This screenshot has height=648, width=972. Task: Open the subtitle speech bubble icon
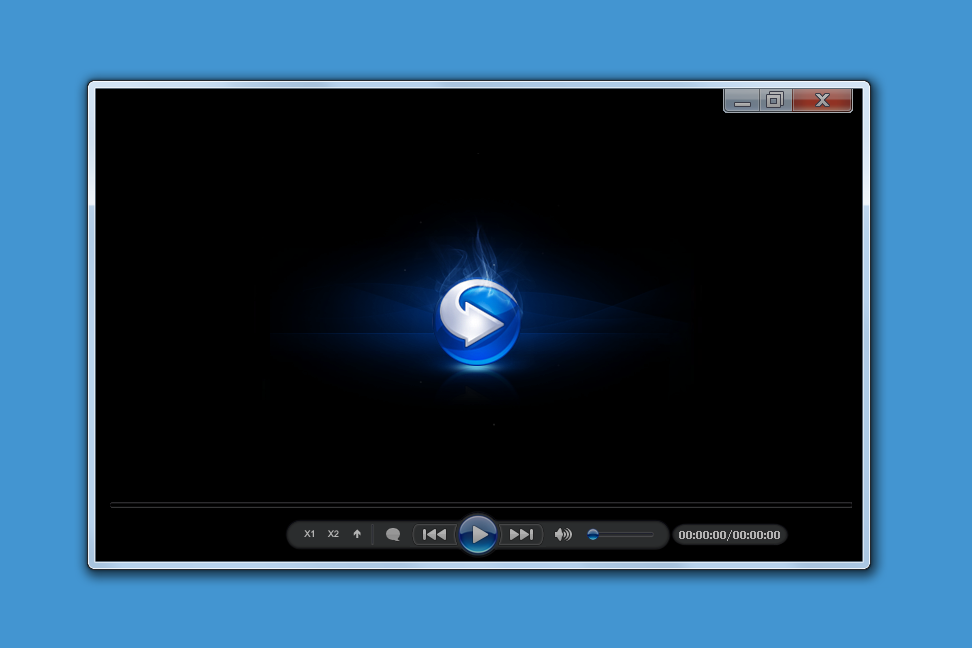coord(393,535)
